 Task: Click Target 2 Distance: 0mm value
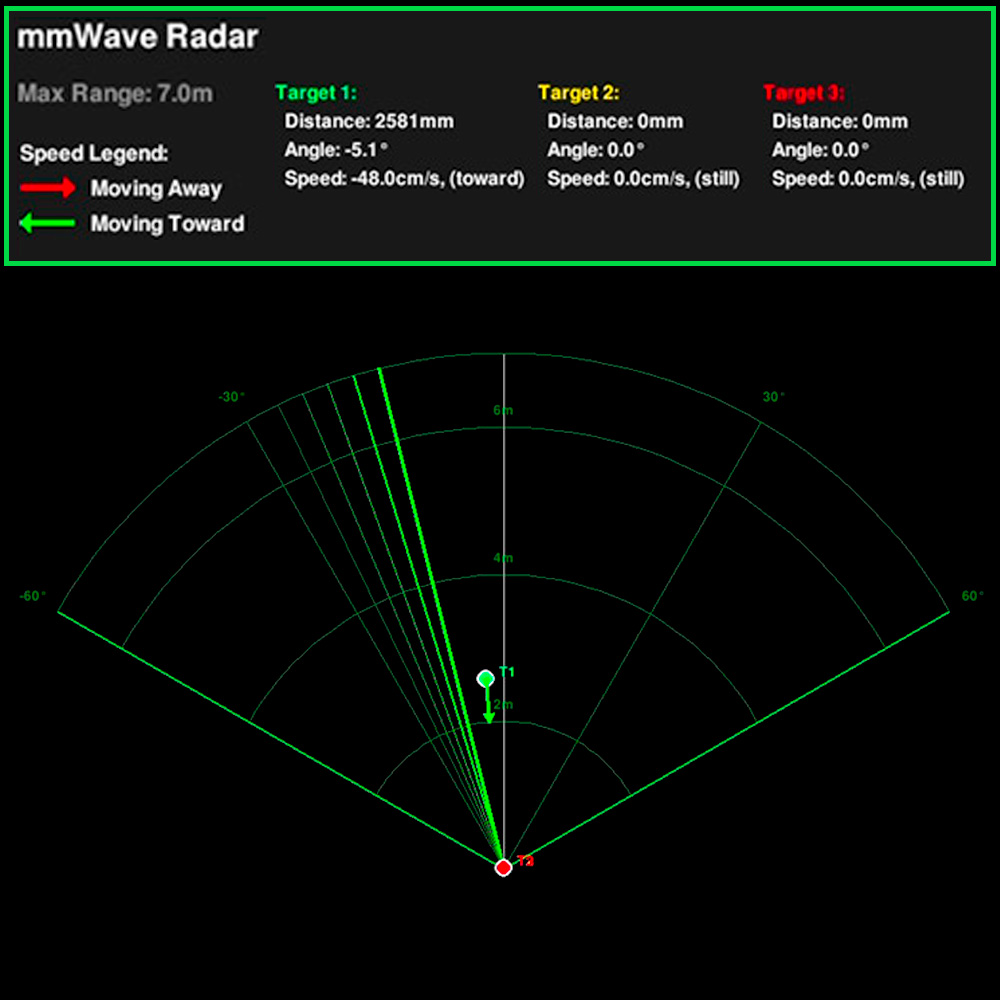(615, 121)
